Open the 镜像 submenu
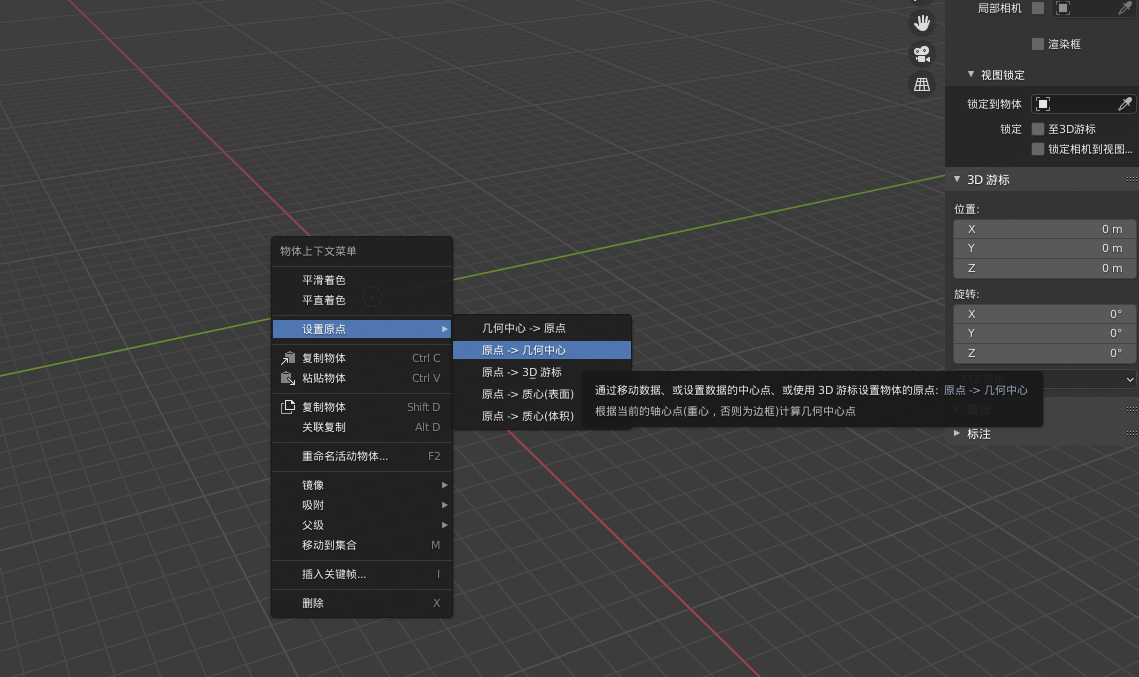 (362, 485)
